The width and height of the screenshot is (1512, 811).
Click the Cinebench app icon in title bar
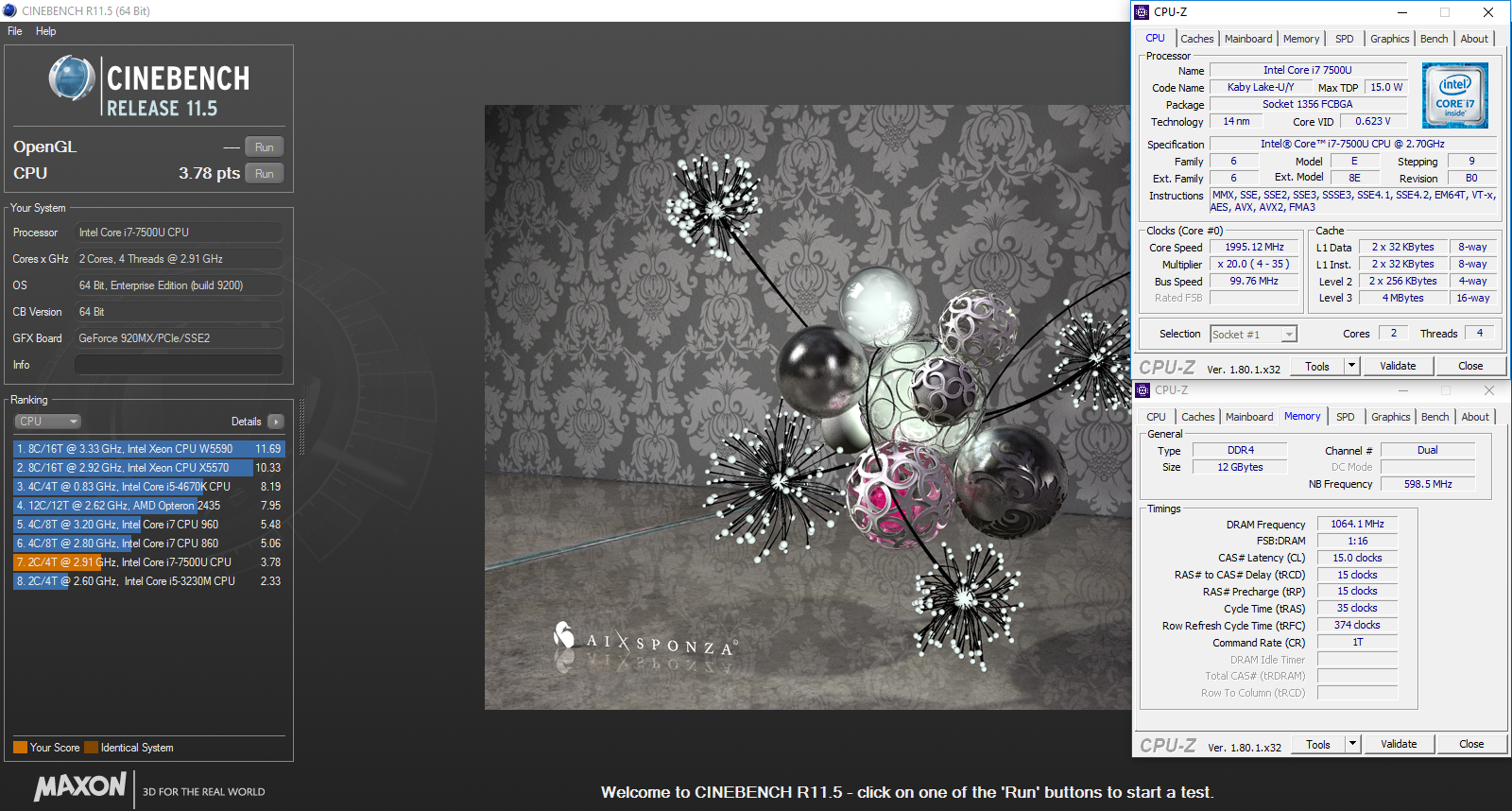[9, 10]
